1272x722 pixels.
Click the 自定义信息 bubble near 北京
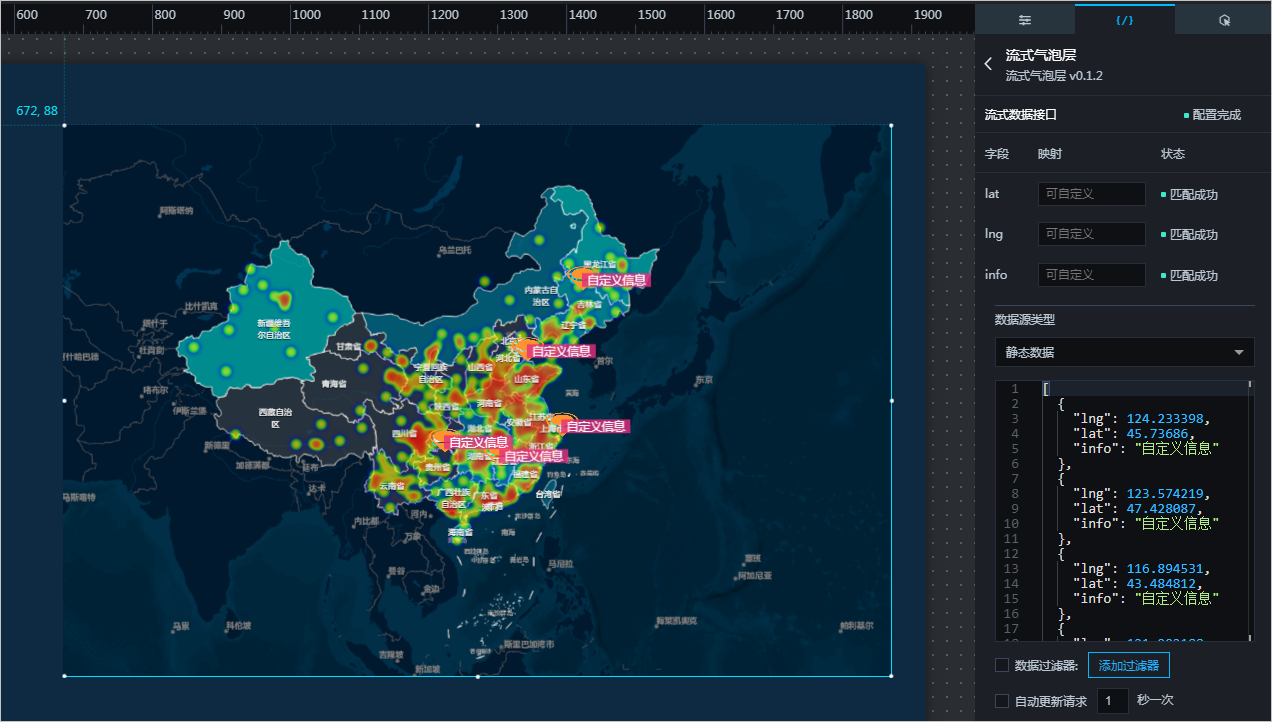[x=561, y=352]
